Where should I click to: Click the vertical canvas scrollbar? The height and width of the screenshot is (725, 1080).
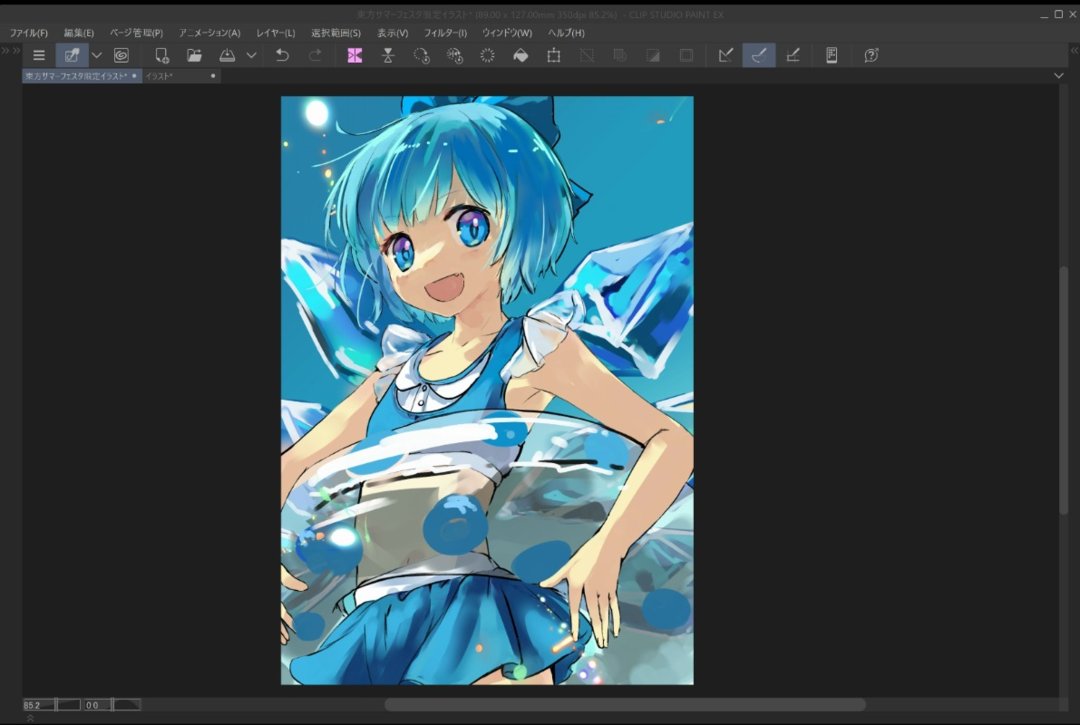click(x=1063, y=389)
